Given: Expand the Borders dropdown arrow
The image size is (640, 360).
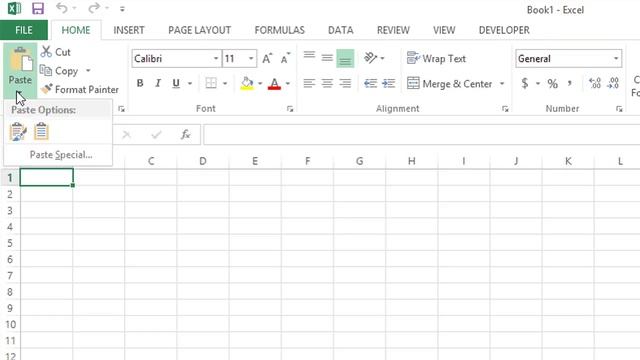Looking at the screenshot, I should [x=225, y=84].
